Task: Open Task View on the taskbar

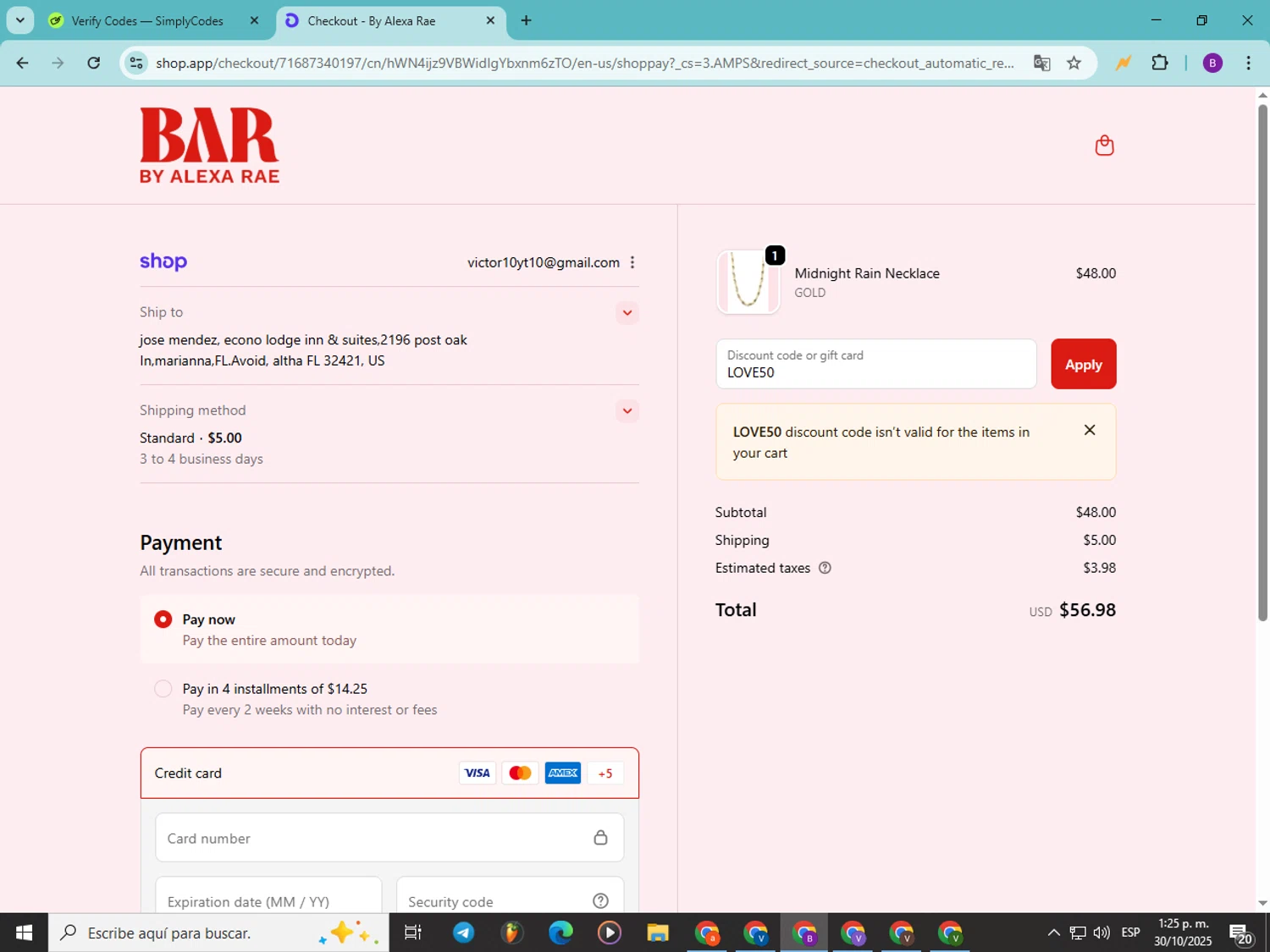Action: point(413,933)
